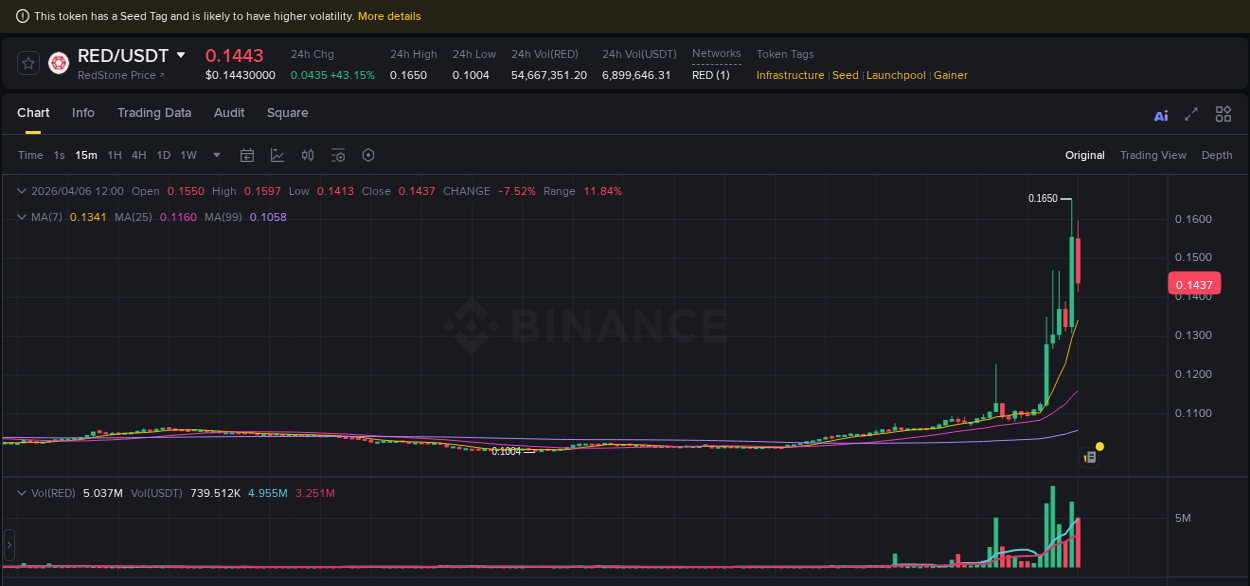Click the Seed token tag
This screenshot has height=586, width=1250.
click(845, 75)
